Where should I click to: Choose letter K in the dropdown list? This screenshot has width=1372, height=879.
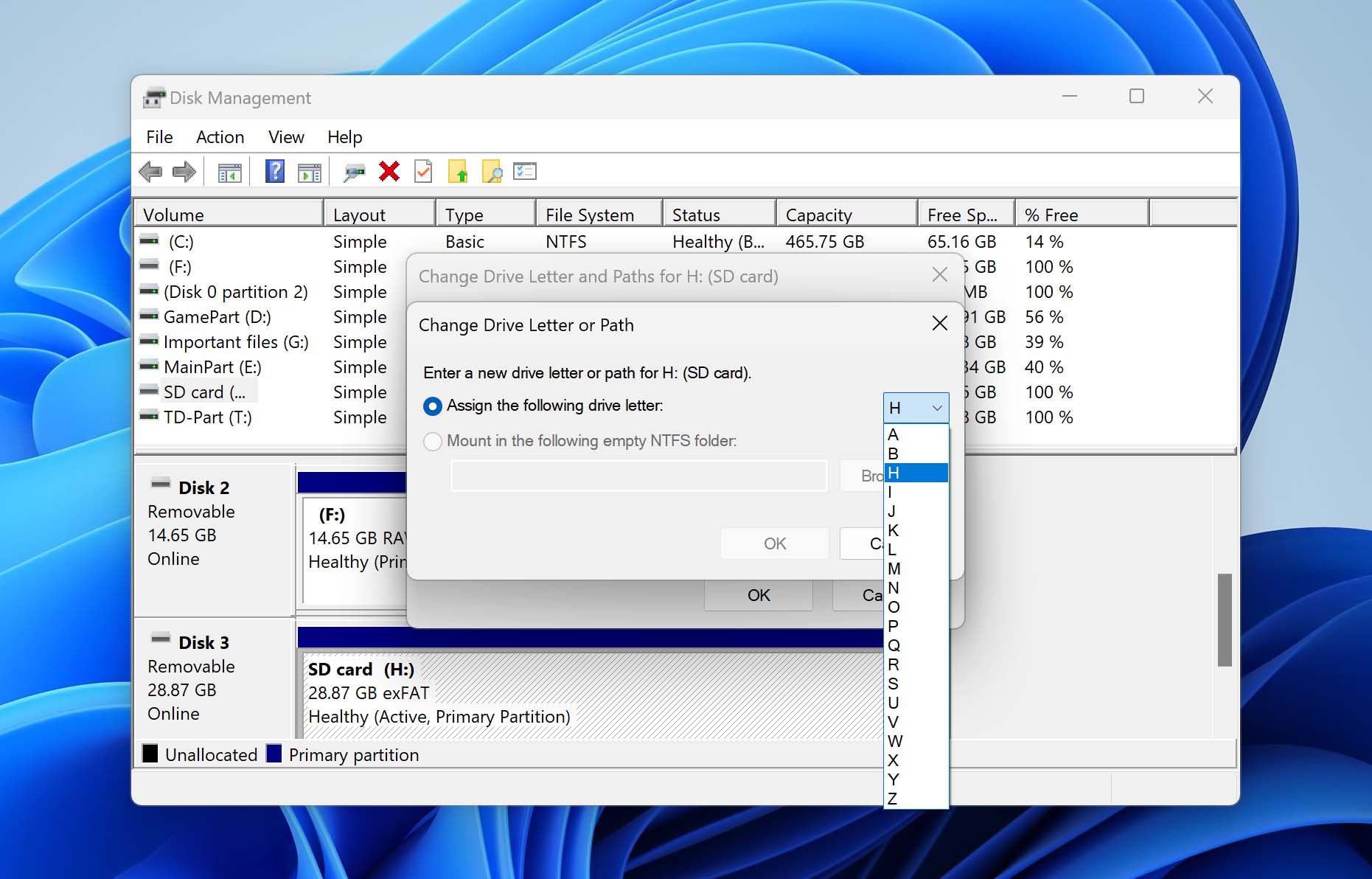click(x=916, y=530)
